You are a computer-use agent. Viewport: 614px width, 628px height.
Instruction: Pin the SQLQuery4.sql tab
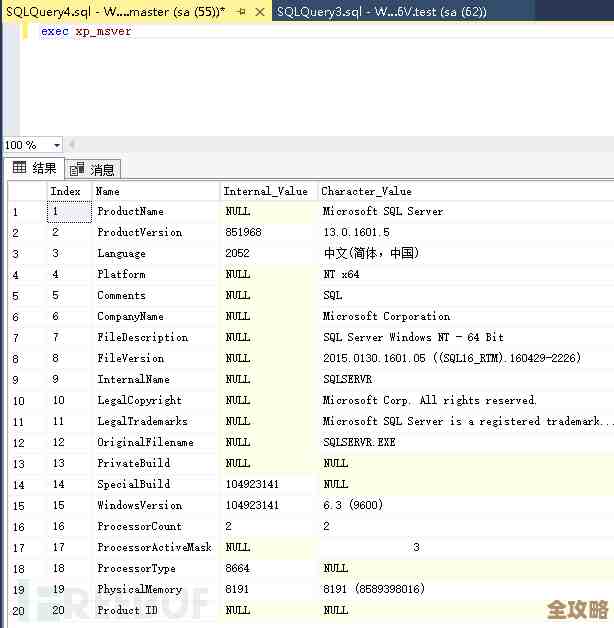click(242, 12)
